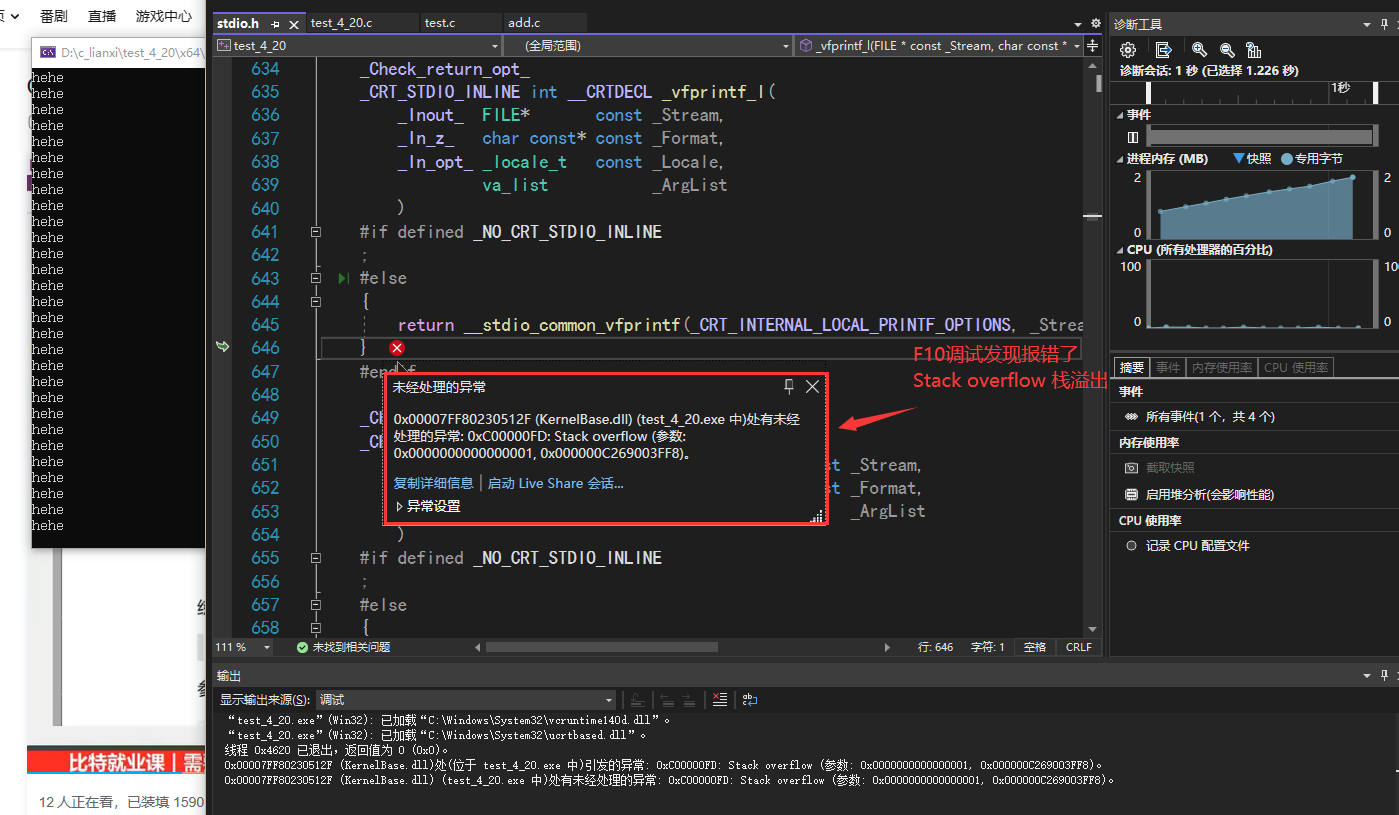Click 启动 Live Share 会话 link
The width and height of the screenshot is (1399, 815).
tap(556, 483)
